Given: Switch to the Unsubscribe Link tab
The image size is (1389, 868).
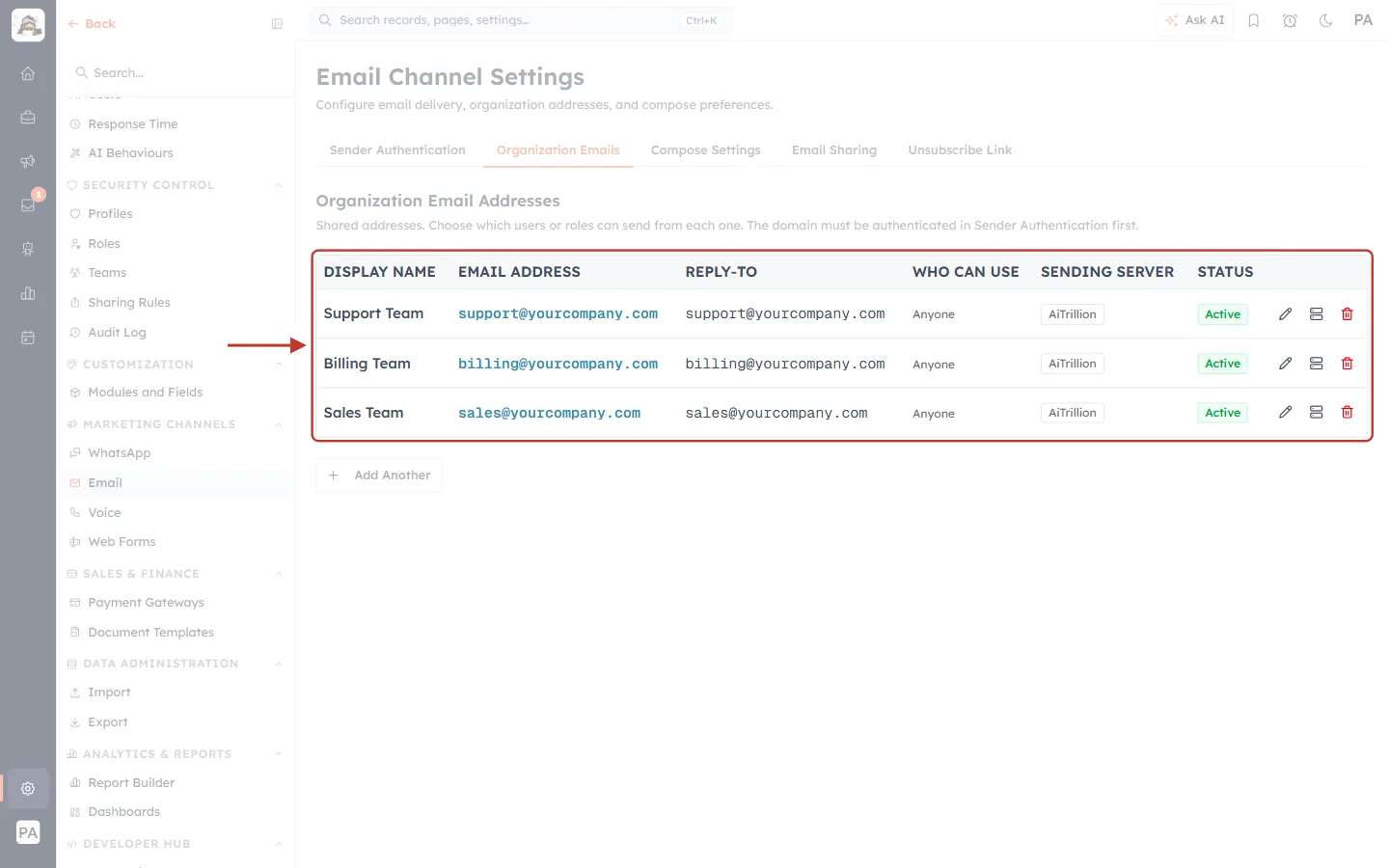Looking at the screenshot, I should tap(960, 150).
